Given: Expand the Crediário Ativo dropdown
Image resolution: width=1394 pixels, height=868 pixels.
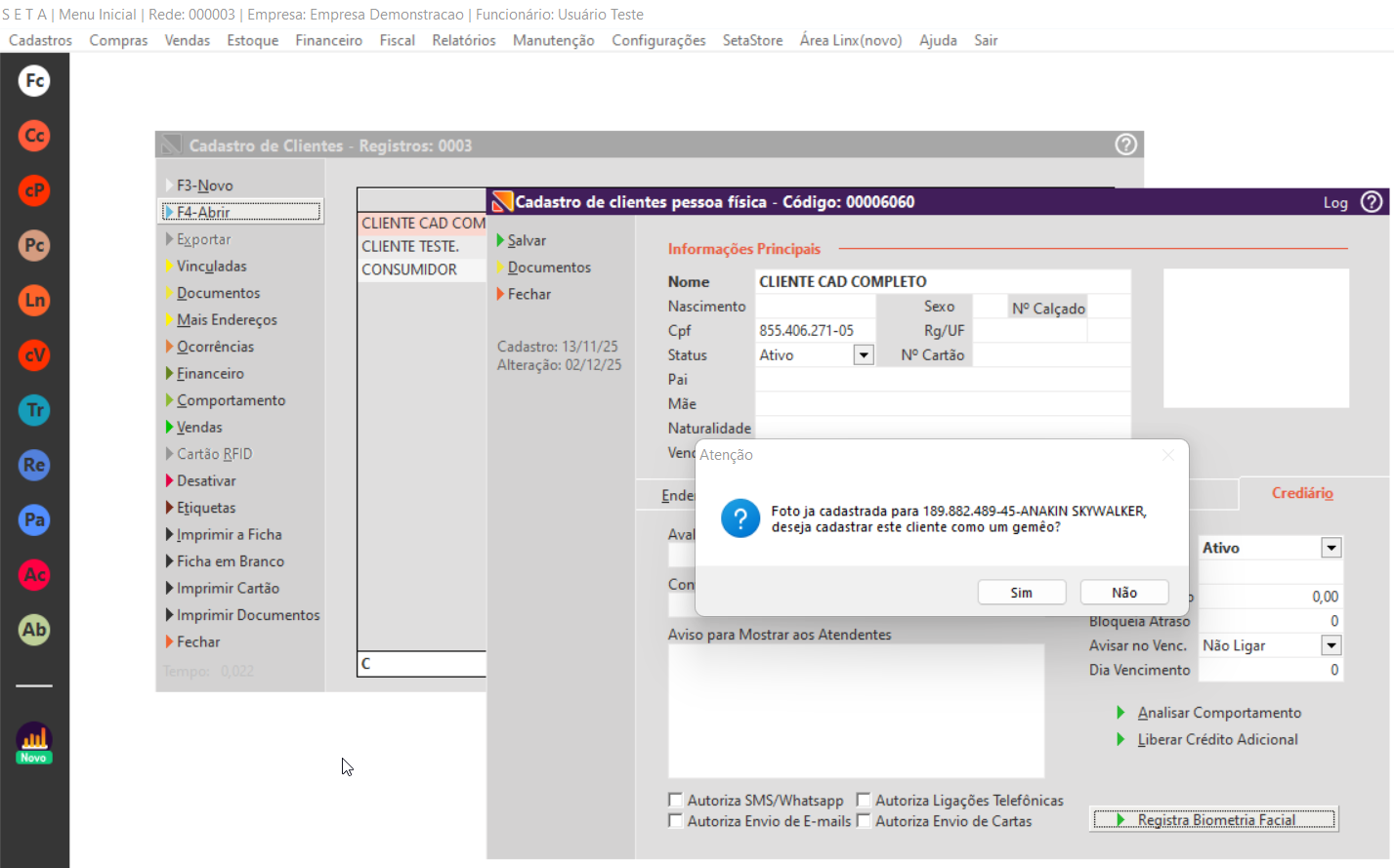Looking at the screenshot, I should [1331, 548].
